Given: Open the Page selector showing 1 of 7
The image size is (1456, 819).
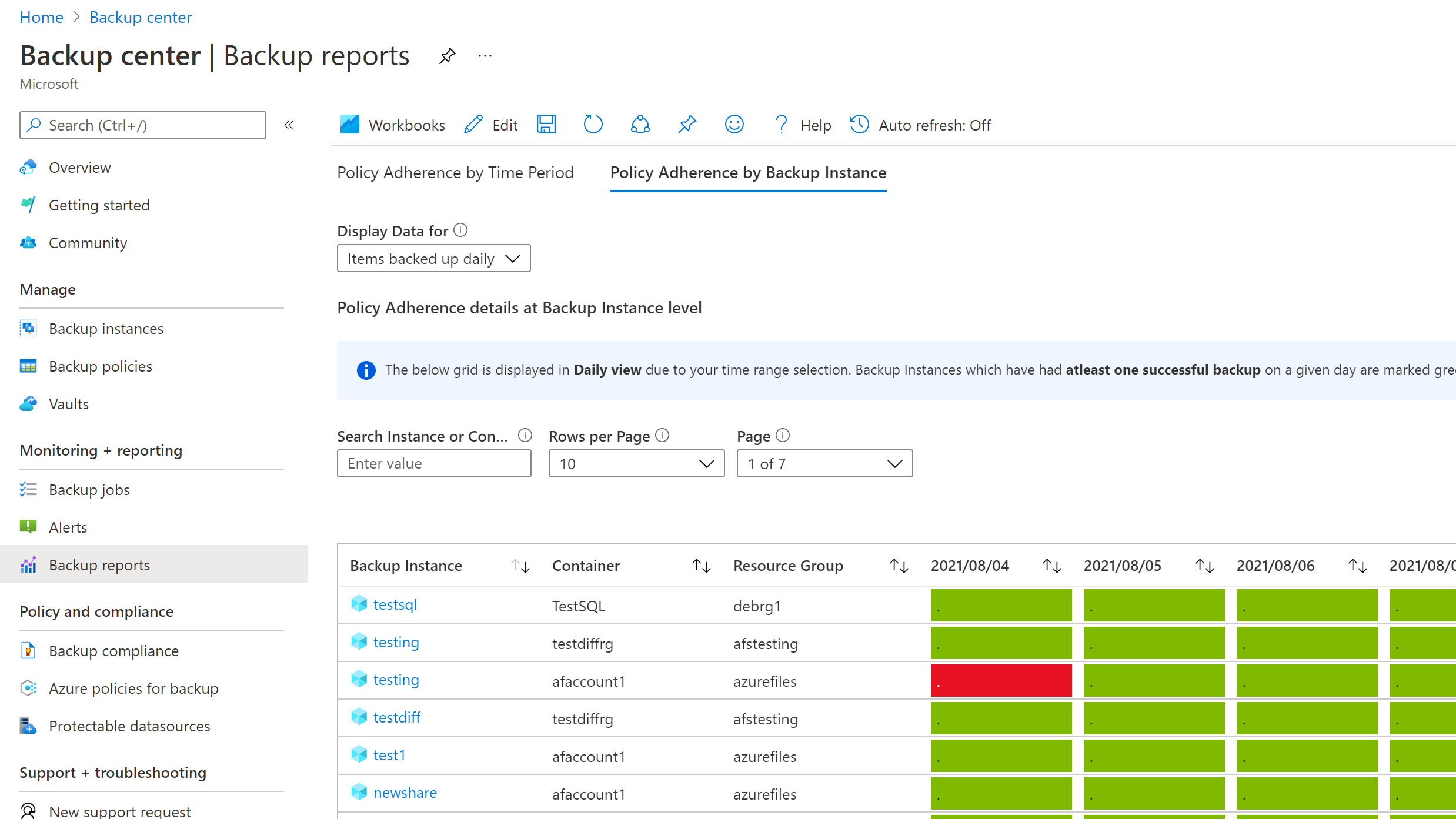Looking at the screenshot, I should [824, 463].
